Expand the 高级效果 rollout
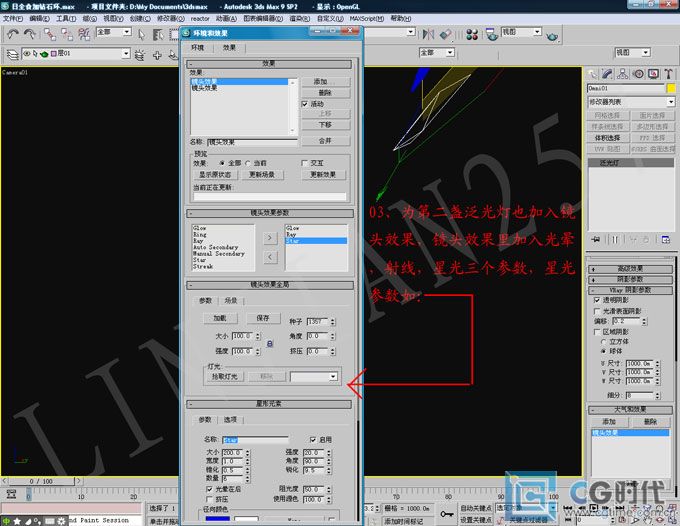The image size is (680, 526). [630, 269]
